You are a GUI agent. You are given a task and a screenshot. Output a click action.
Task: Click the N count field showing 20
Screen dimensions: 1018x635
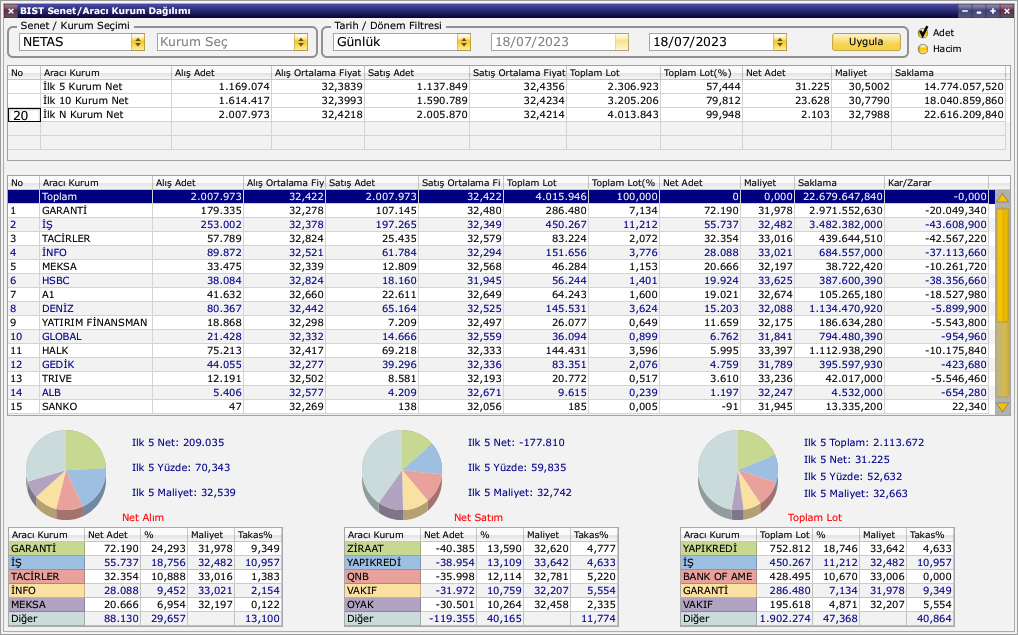tap(24, 115)
